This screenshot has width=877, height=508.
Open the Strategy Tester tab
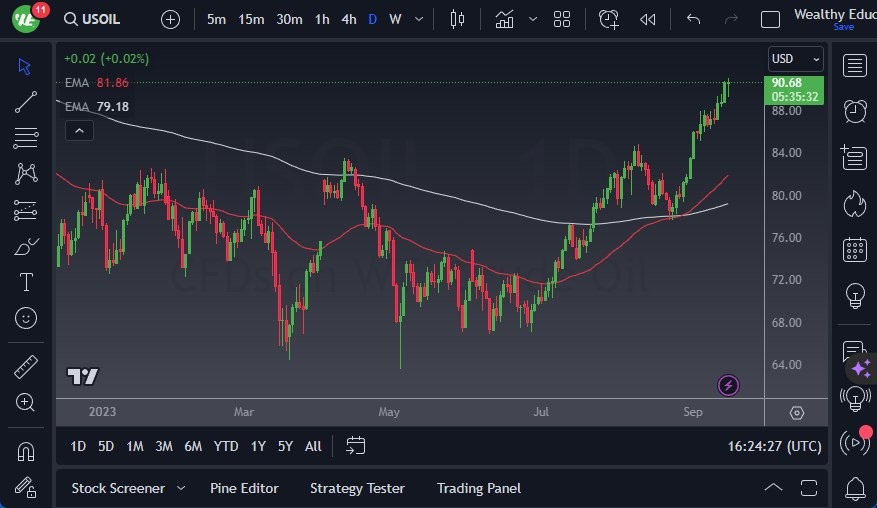click(357, 488)
